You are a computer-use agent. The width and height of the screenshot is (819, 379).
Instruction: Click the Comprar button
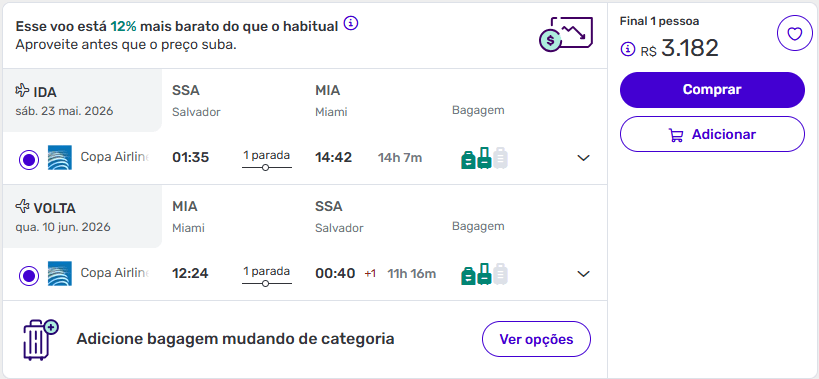click(x=712, y=90)
